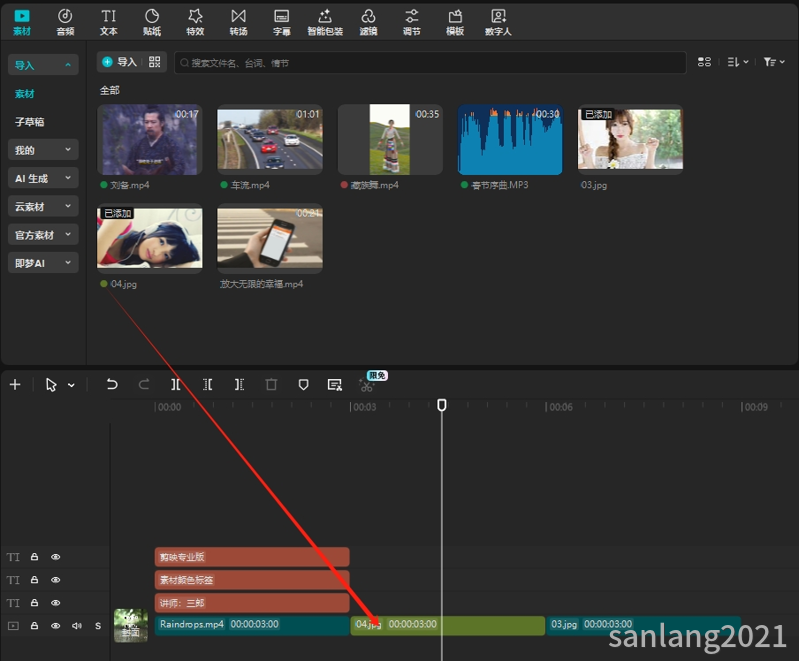Open the 滤镜 filters panel
799x661 pixels.
[368, 22]
